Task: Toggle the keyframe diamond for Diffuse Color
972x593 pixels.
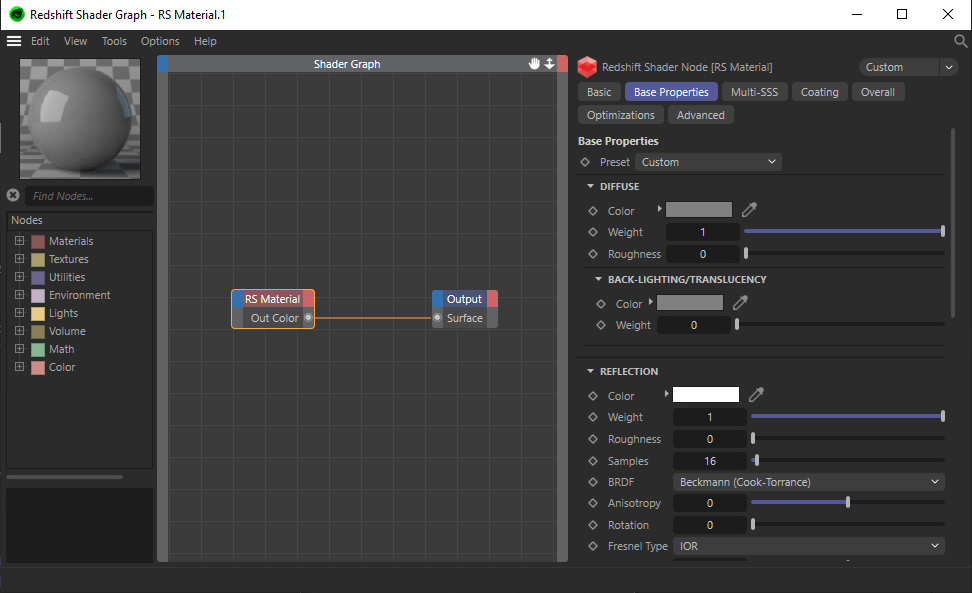Action: tap(593, 211)
